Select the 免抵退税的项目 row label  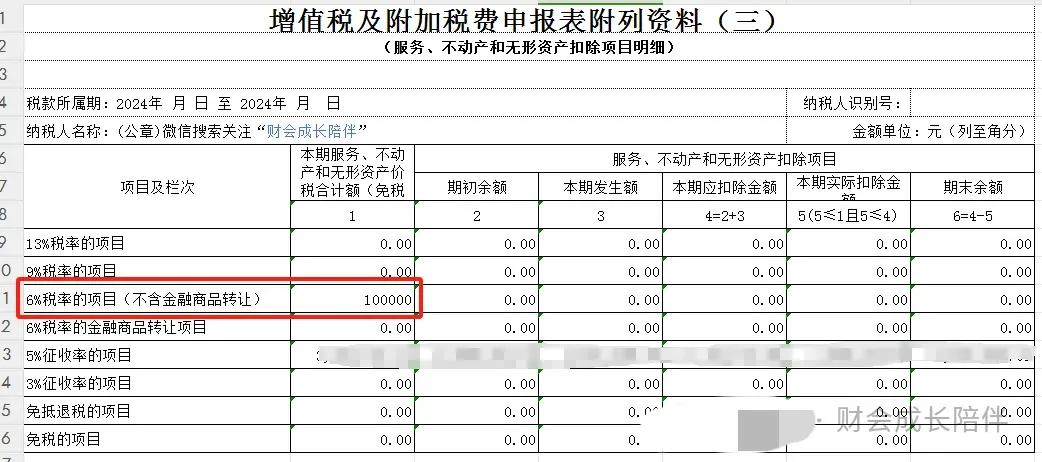click(x=157, y=411)
